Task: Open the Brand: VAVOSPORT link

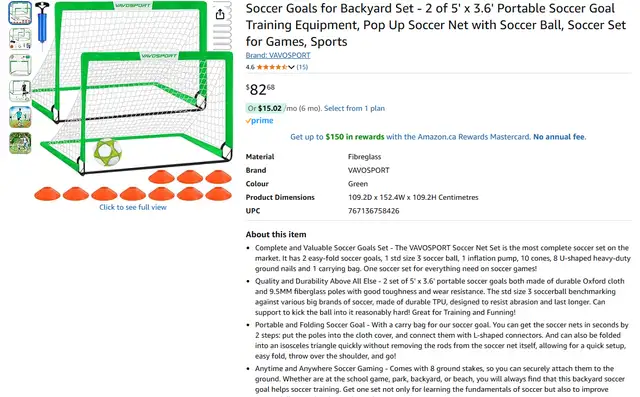Action: coord(278,55)
